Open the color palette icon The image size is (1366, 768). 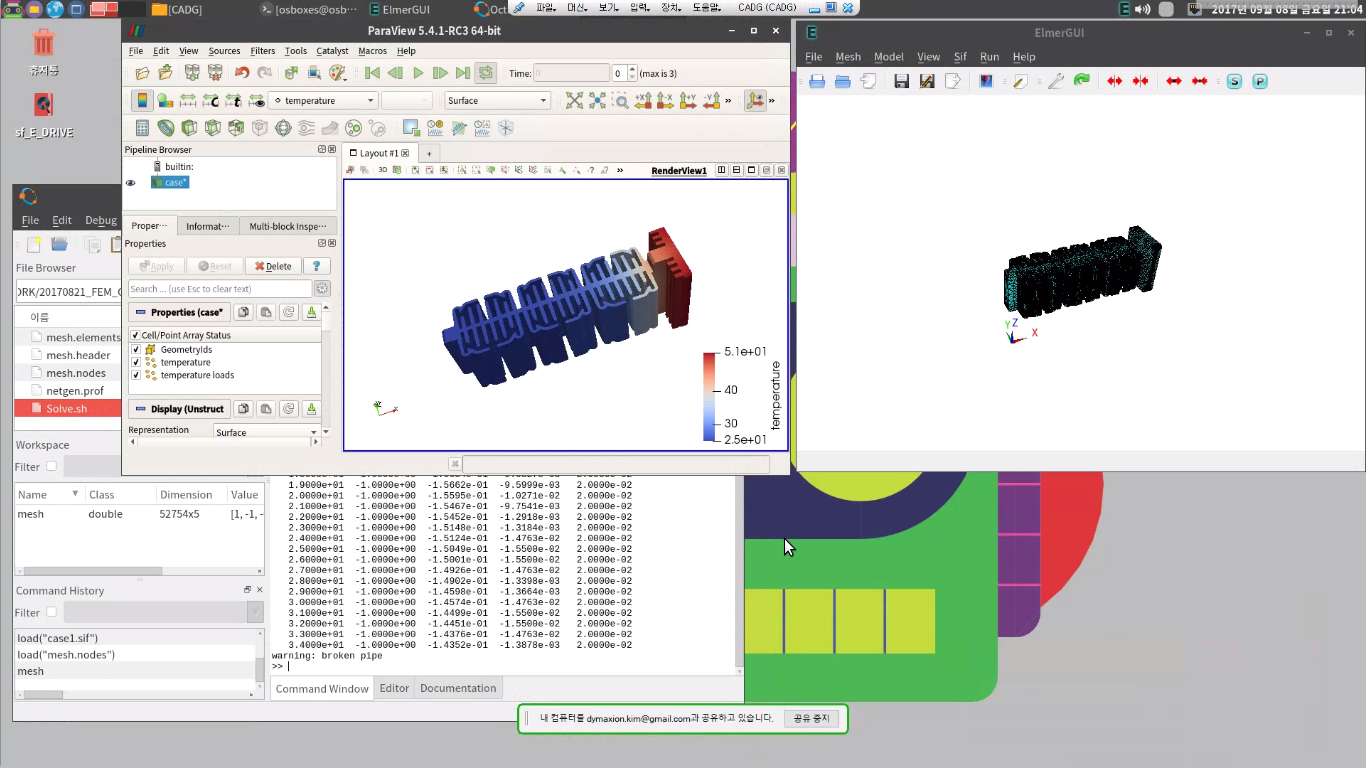[x=338, y=73]
